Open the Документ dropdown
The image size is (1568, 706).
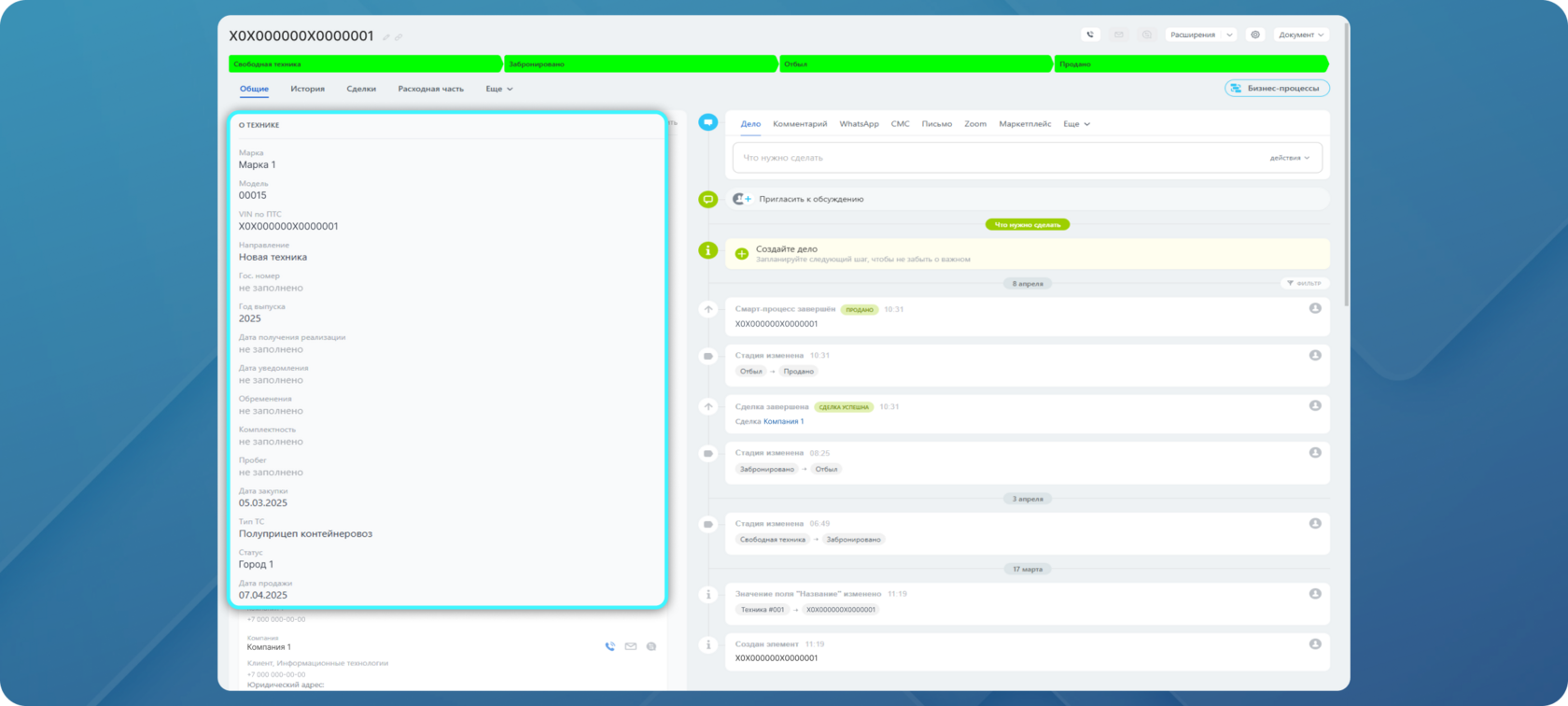click(1301, 35)
